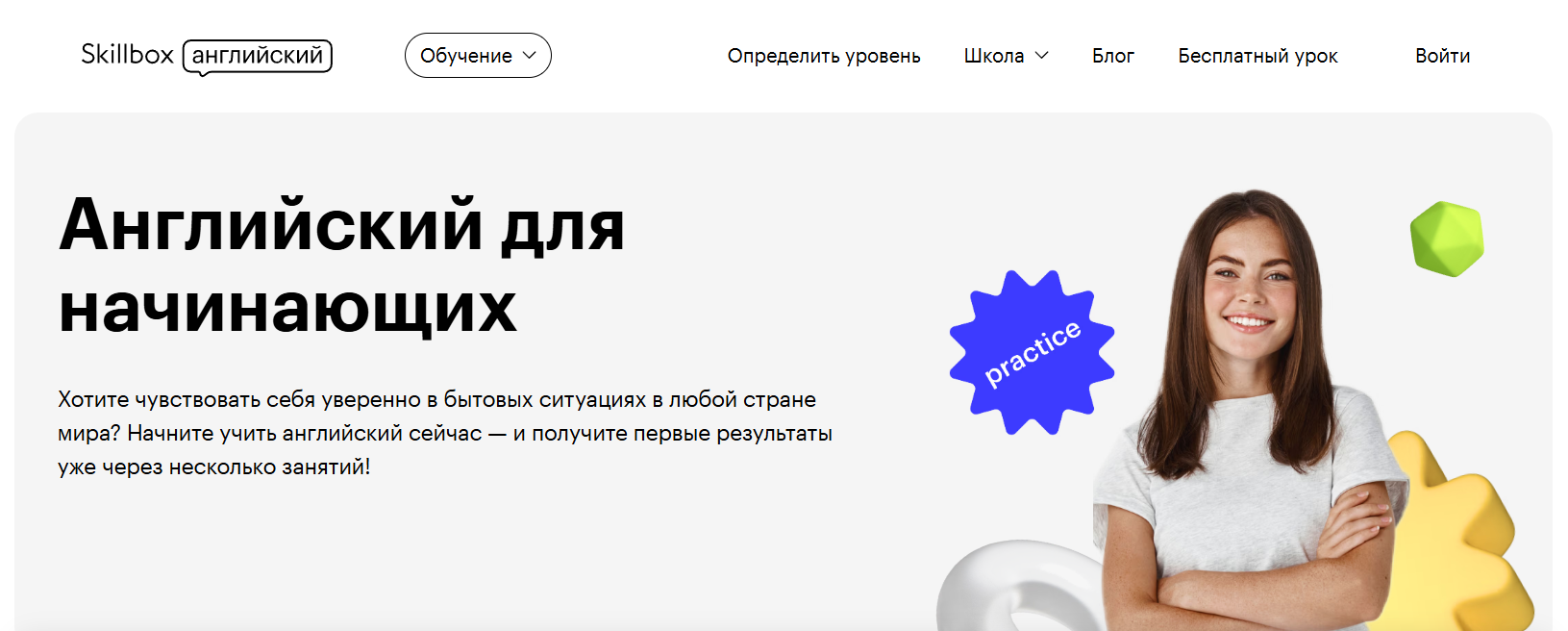This screenshot has width=1568, height=631.
Task: Click the description paragraph starting Хотите чувствовать
Action: click(x=445, y=433)
